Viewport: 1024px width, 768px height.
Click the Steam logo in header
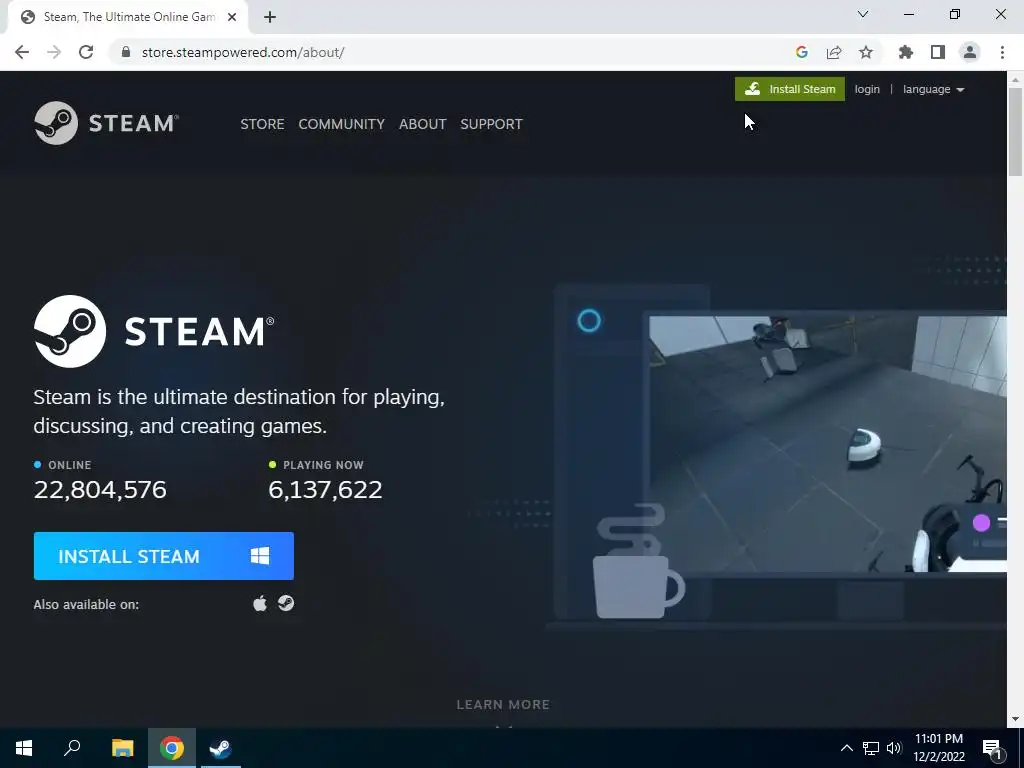[106, 123]
